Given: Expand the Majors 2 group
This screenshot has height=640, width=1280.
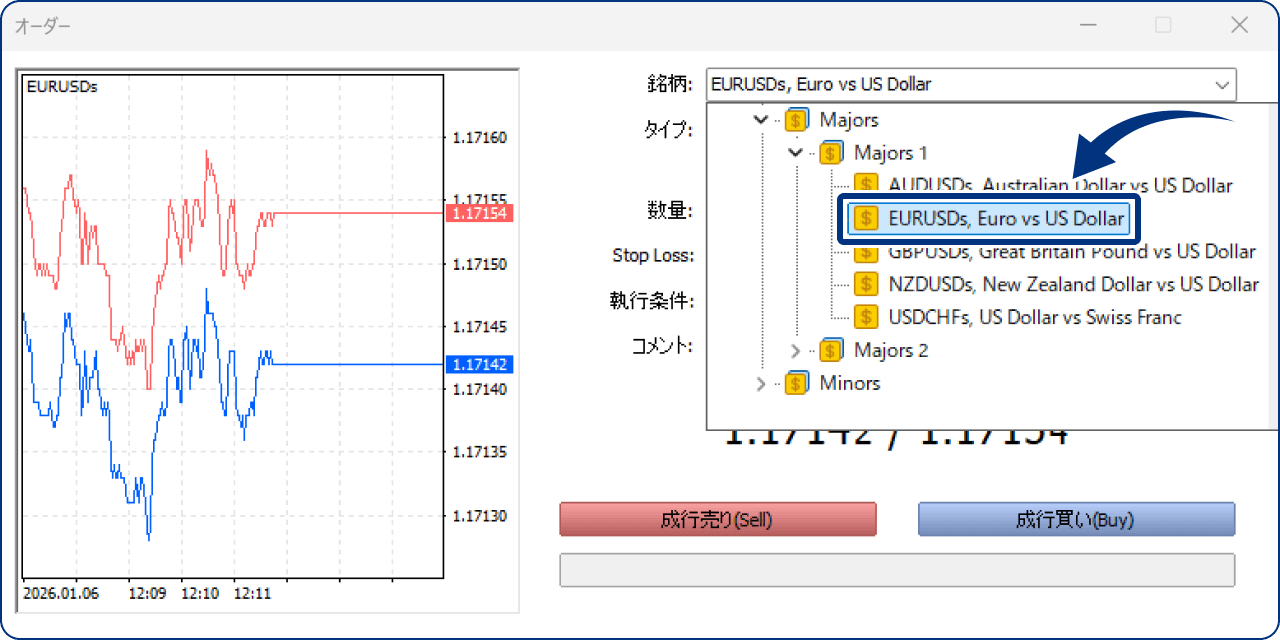Looking at the screenshot, I should click(x=795, y=350).
